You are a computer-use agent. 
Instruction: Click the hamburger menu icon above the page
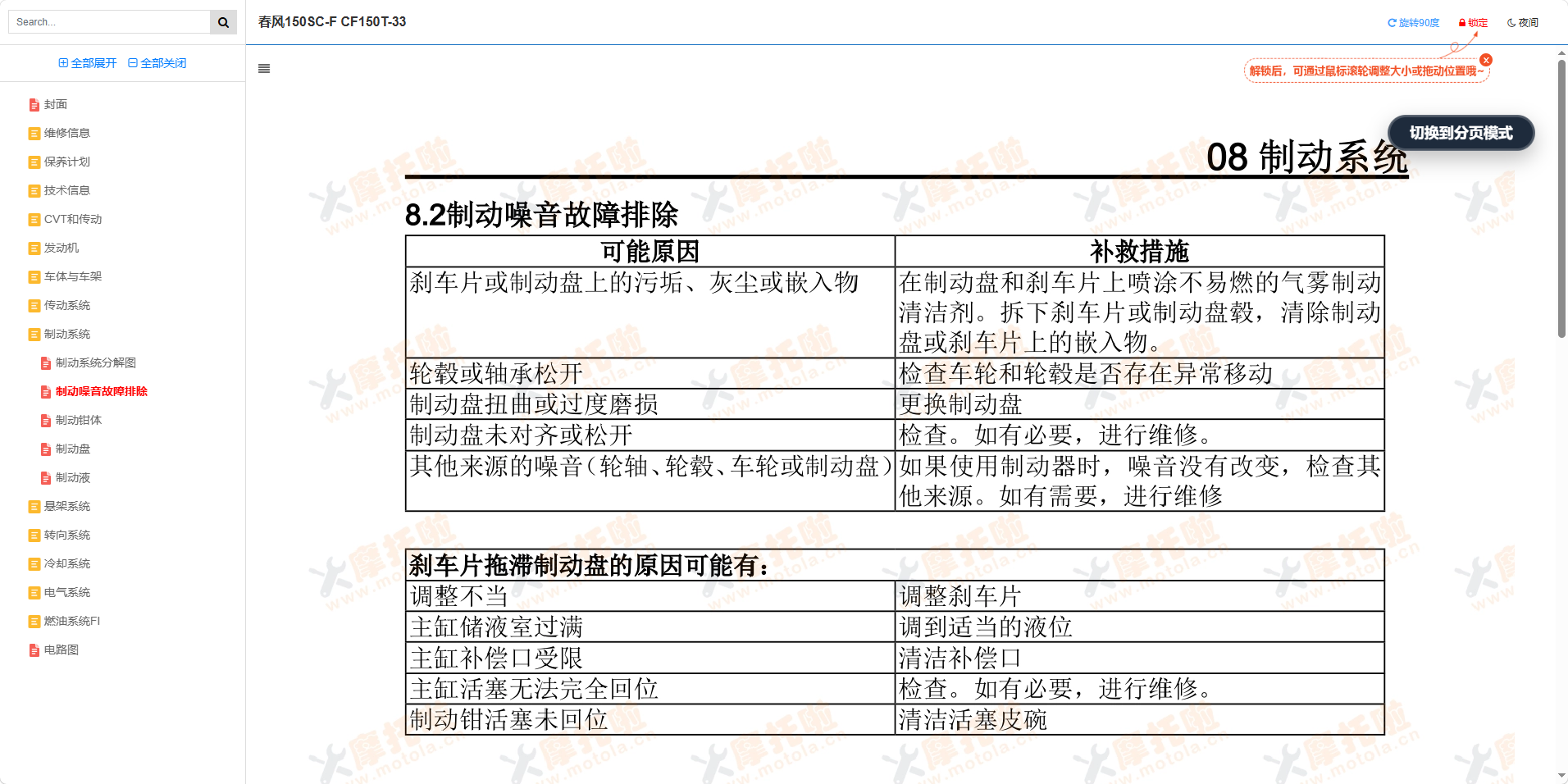263,69
